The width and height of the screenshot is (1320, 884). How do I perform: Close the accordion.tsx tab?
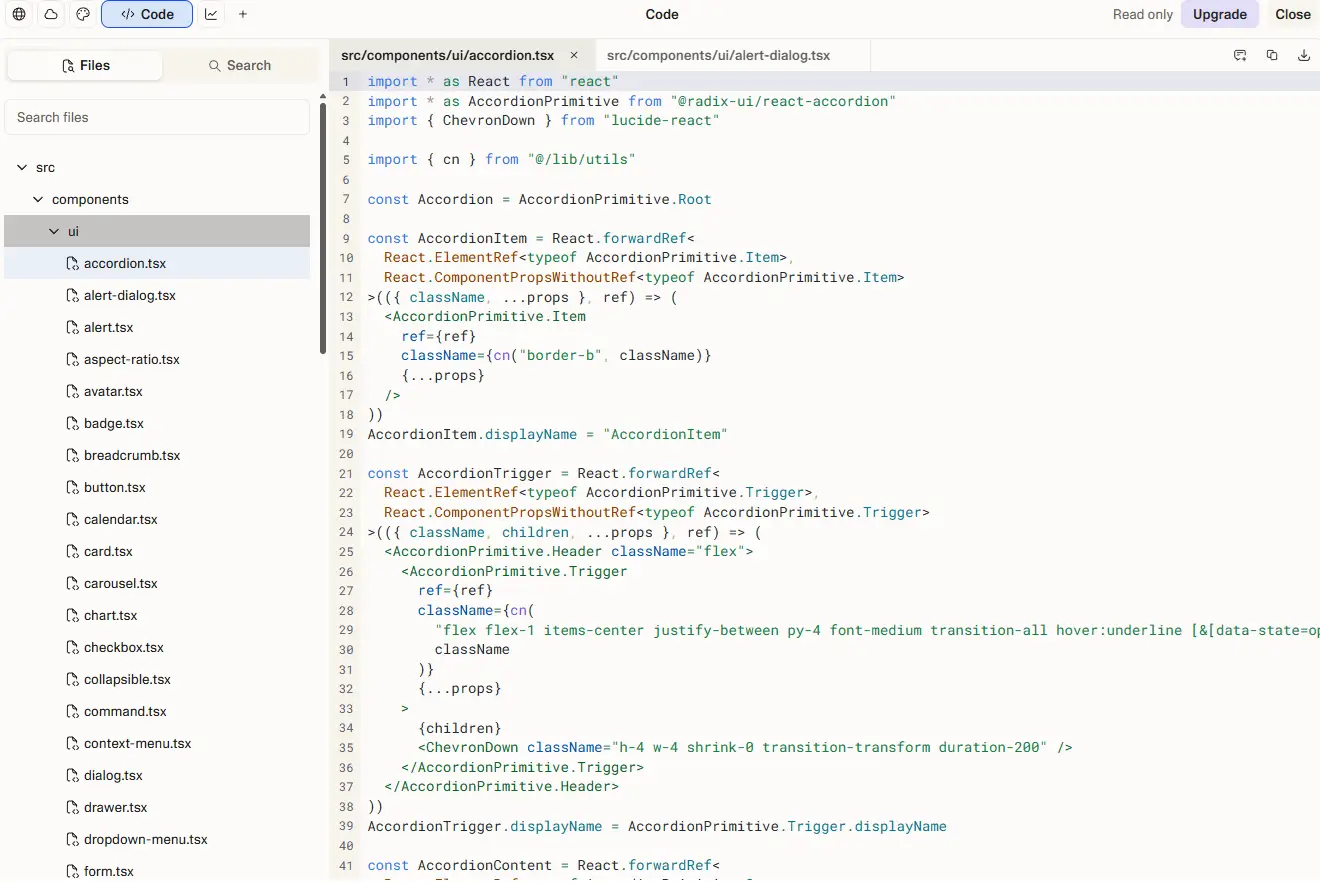coord(574,55)
